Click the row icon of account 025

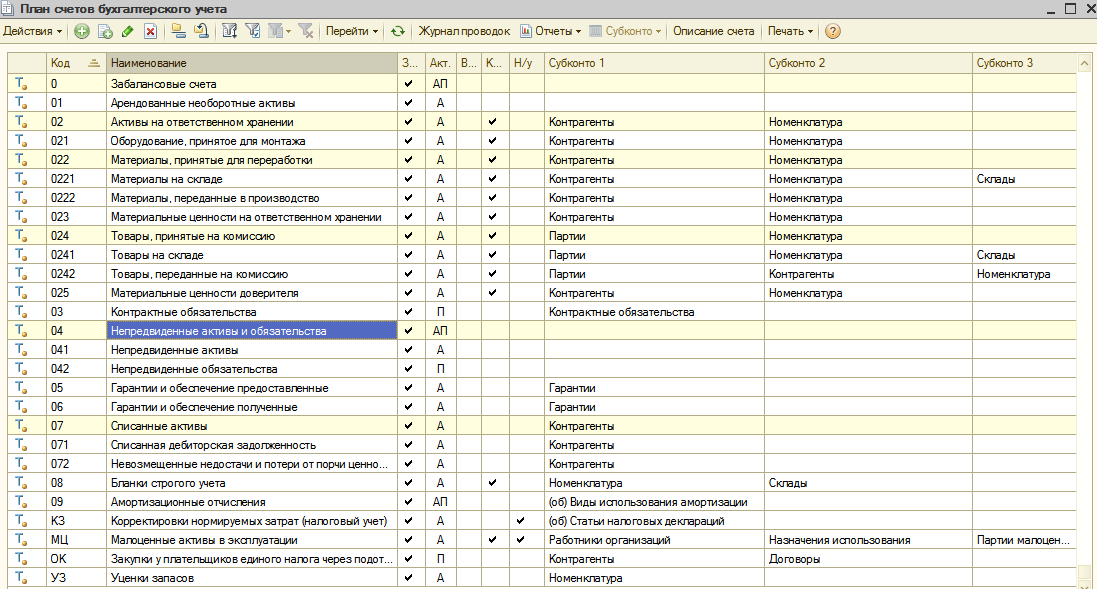(22, 293)
